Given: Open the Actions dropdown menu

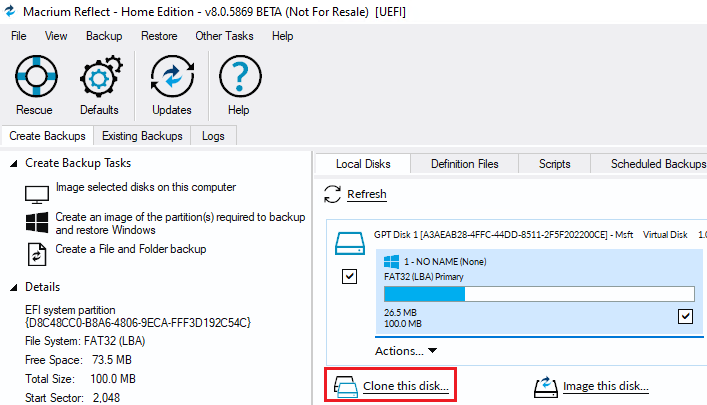Looking at the screenshot, I should click(406, 351).
